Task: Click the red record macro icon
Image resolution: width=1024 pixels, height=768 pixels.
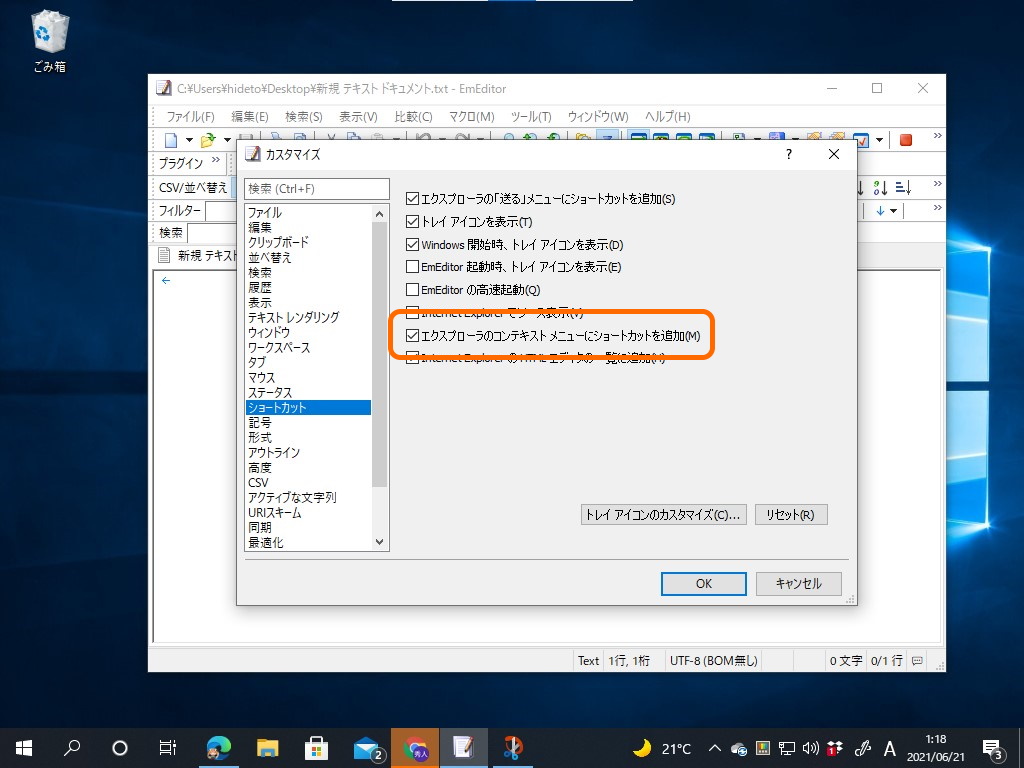Action: pyautogui.click(x=906, y=140)
